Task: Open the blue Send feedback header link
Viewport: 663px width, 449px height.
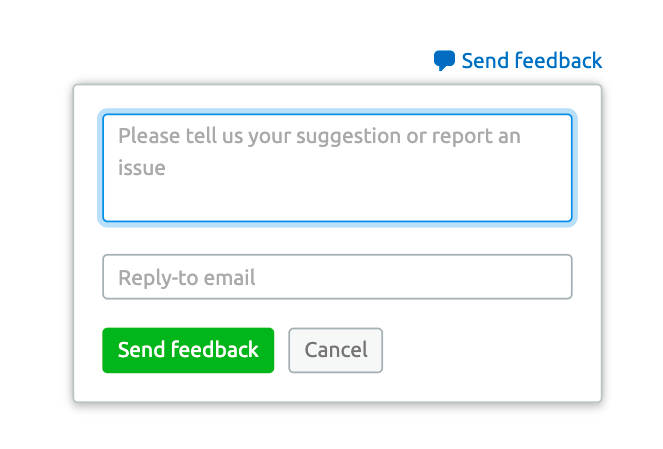Action: [531, 61]
